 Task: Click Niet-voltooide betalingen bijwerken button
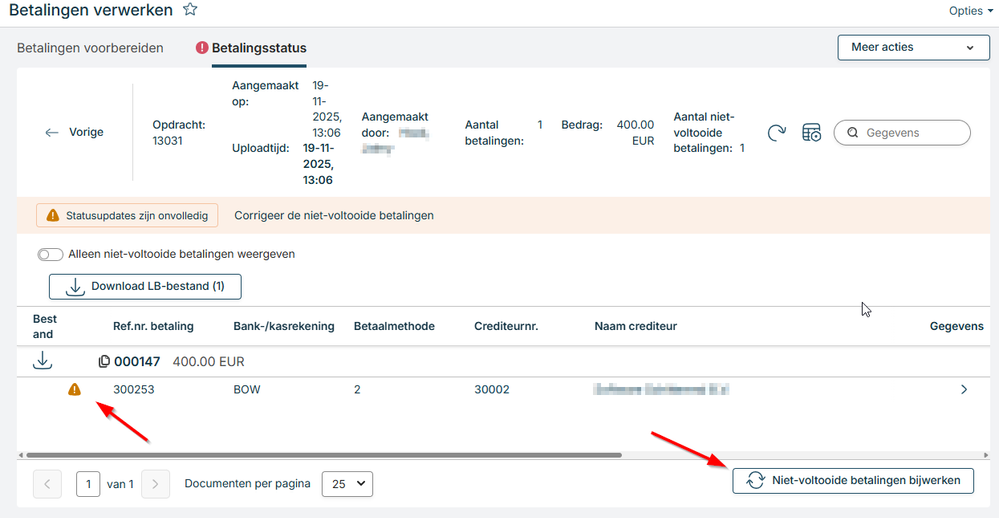point(853,481)
